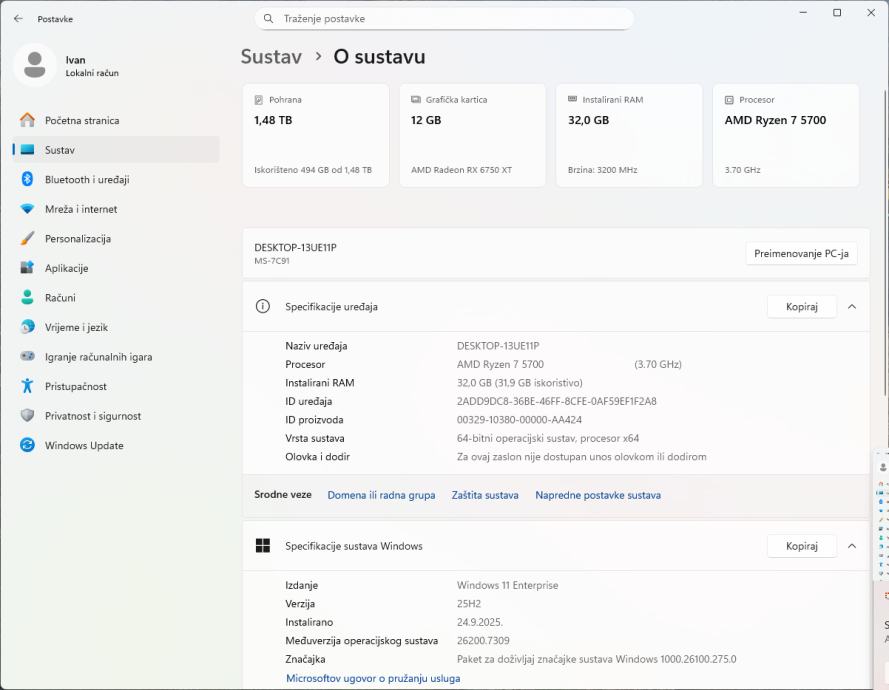This screenshot has width=889, height=690.
Task: Click the Personalizacija brush icon
Action: click(x=27, y=239)
